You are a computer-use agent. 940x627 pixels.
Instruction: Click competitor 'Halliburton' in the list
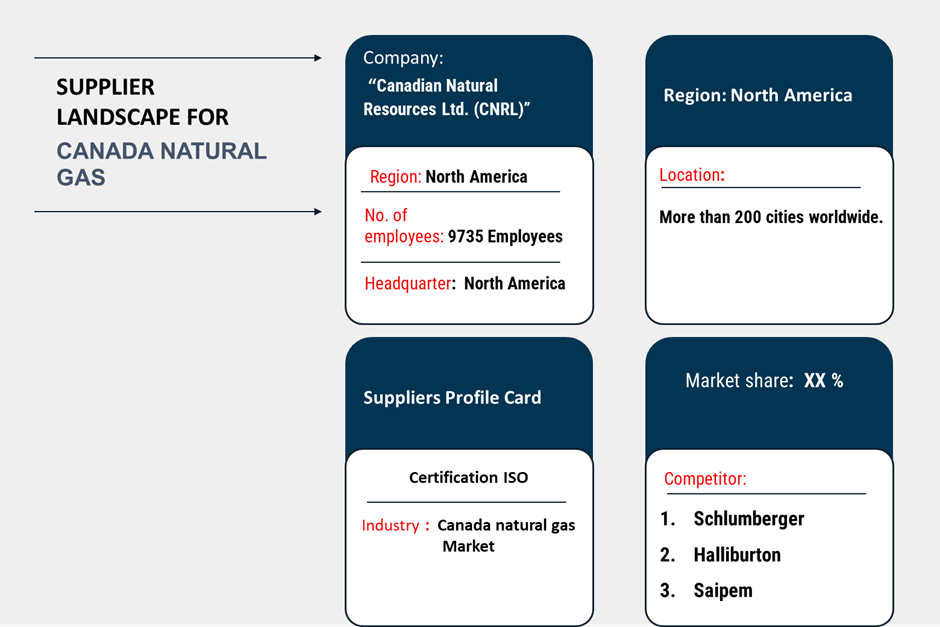(737, 554)
